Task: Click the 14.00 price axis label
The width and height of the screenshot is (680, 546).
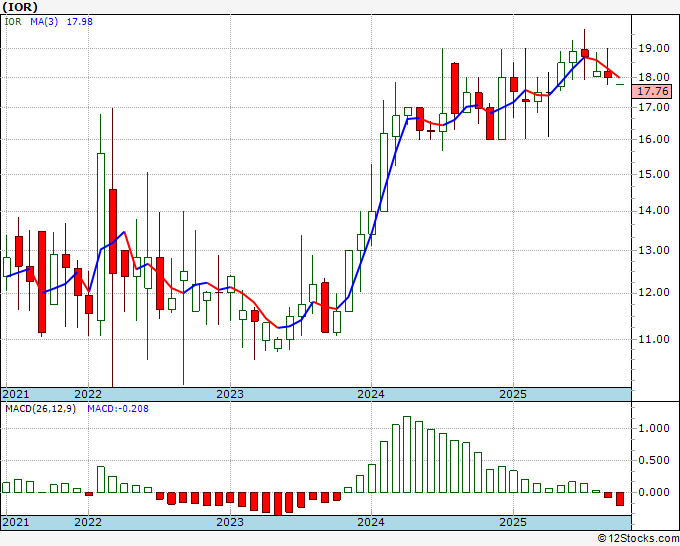Action: (x=654, y=211)
